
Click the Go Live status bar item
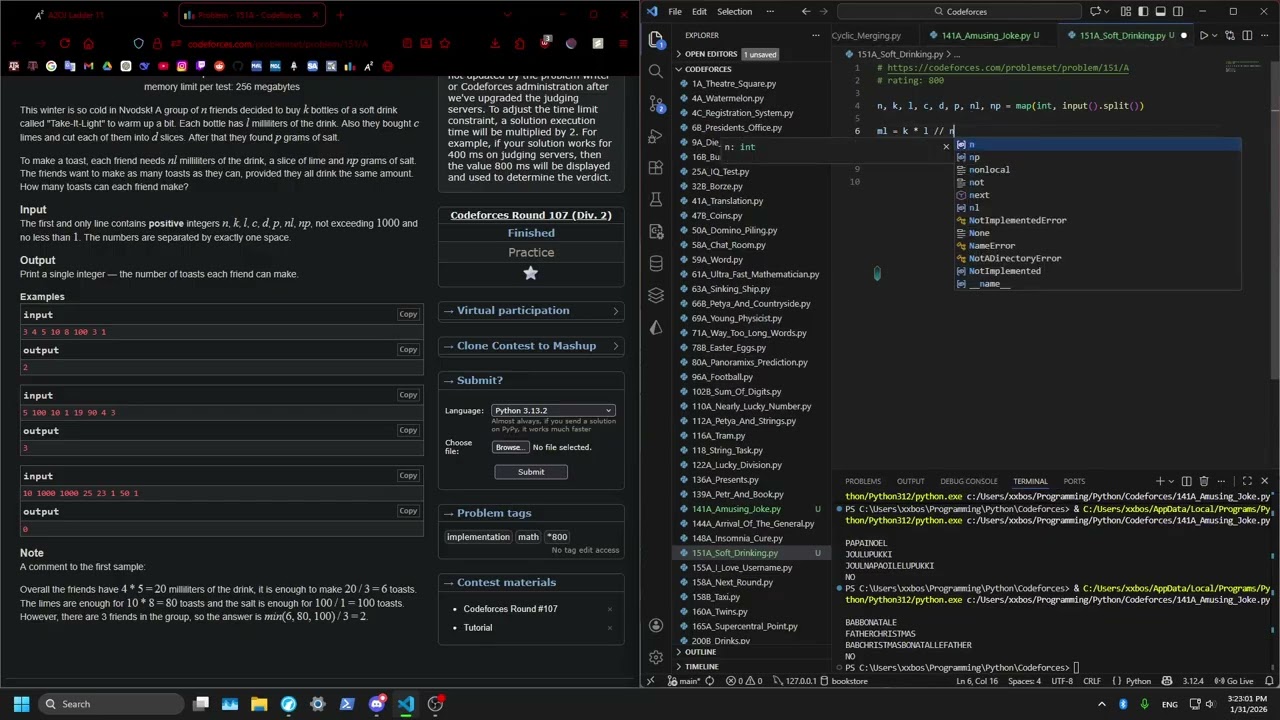click(1234, 681)
